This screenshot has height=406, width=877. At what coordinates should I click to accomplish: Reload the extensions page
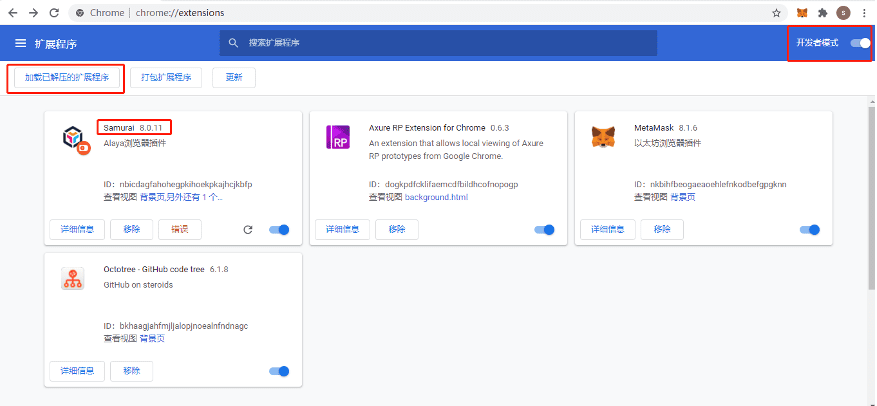(x=54, y=12)
